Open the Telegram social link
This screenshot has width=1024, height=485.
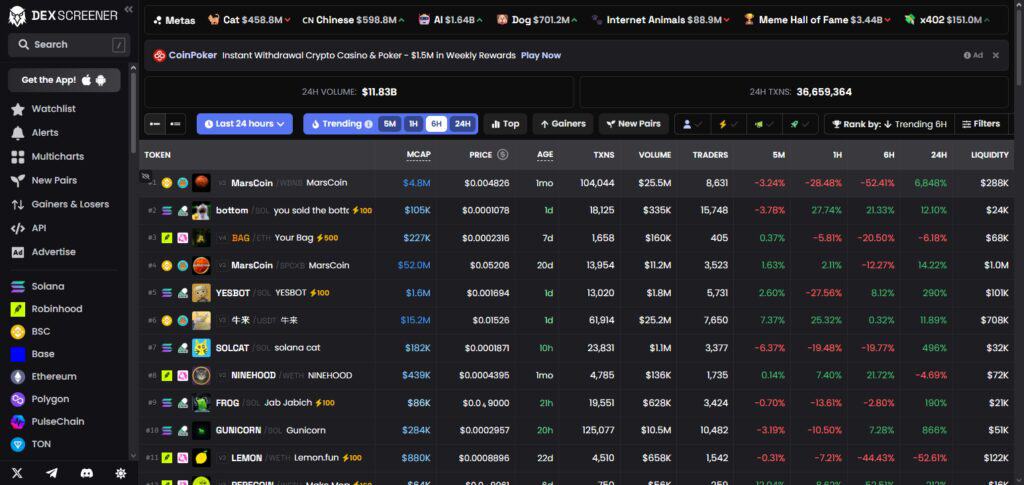pos(52,473)
